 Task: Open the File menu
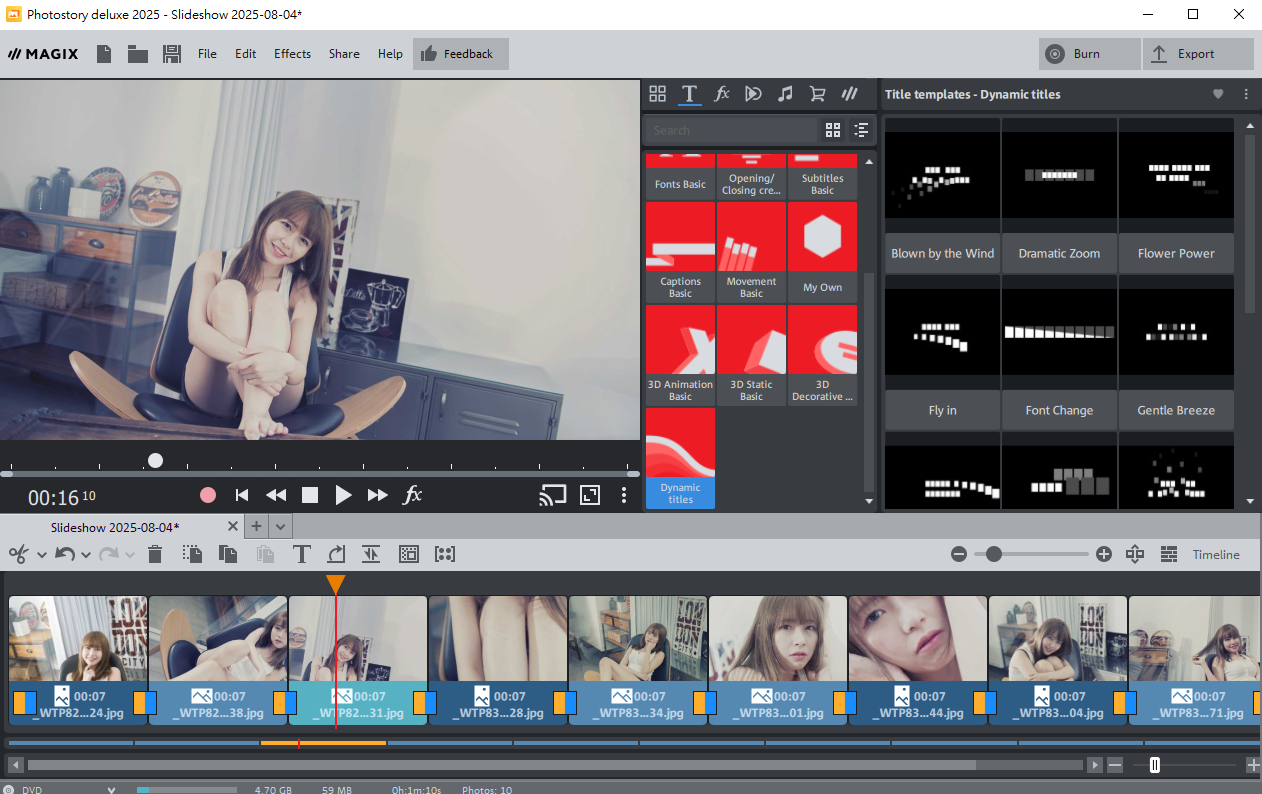[x=207, y=54]
